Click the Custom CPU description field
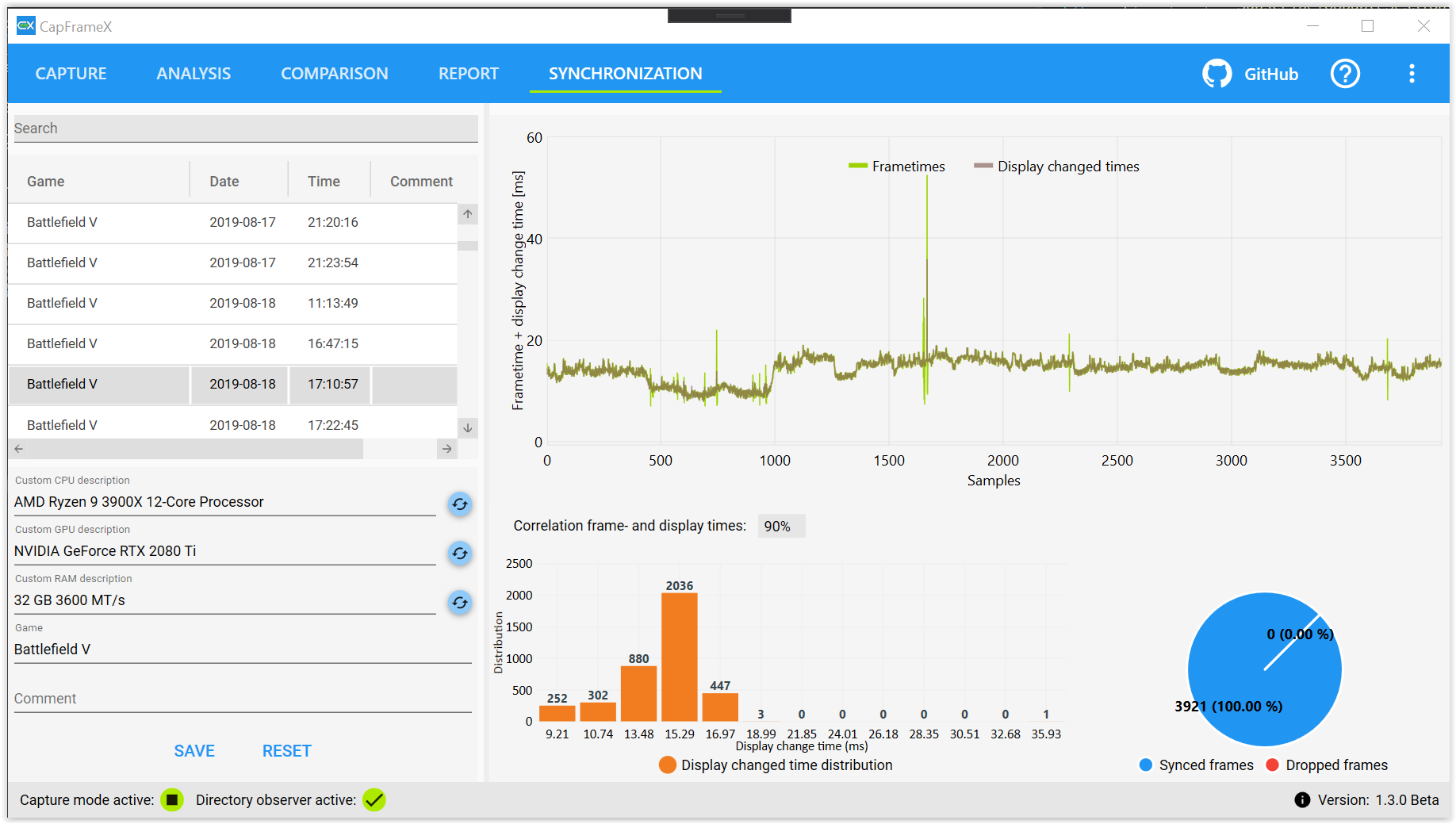This screenshot has height=824, width=1456. 225,502
